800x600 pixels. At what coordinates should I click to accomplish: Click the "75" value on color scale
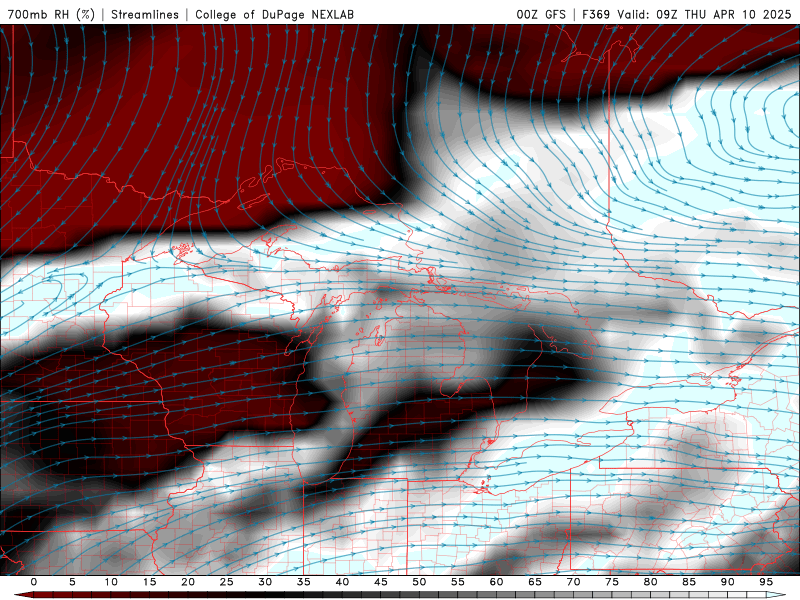pyautogui.click(x=612, y=582)
